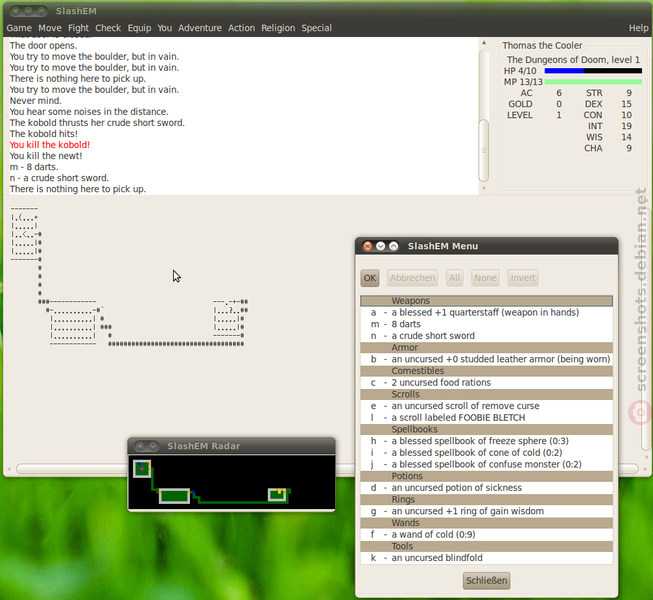This screenshot has width=653, height=600.
Task: Click the All button
Action: pyautogui.click(x=454, y=278)
